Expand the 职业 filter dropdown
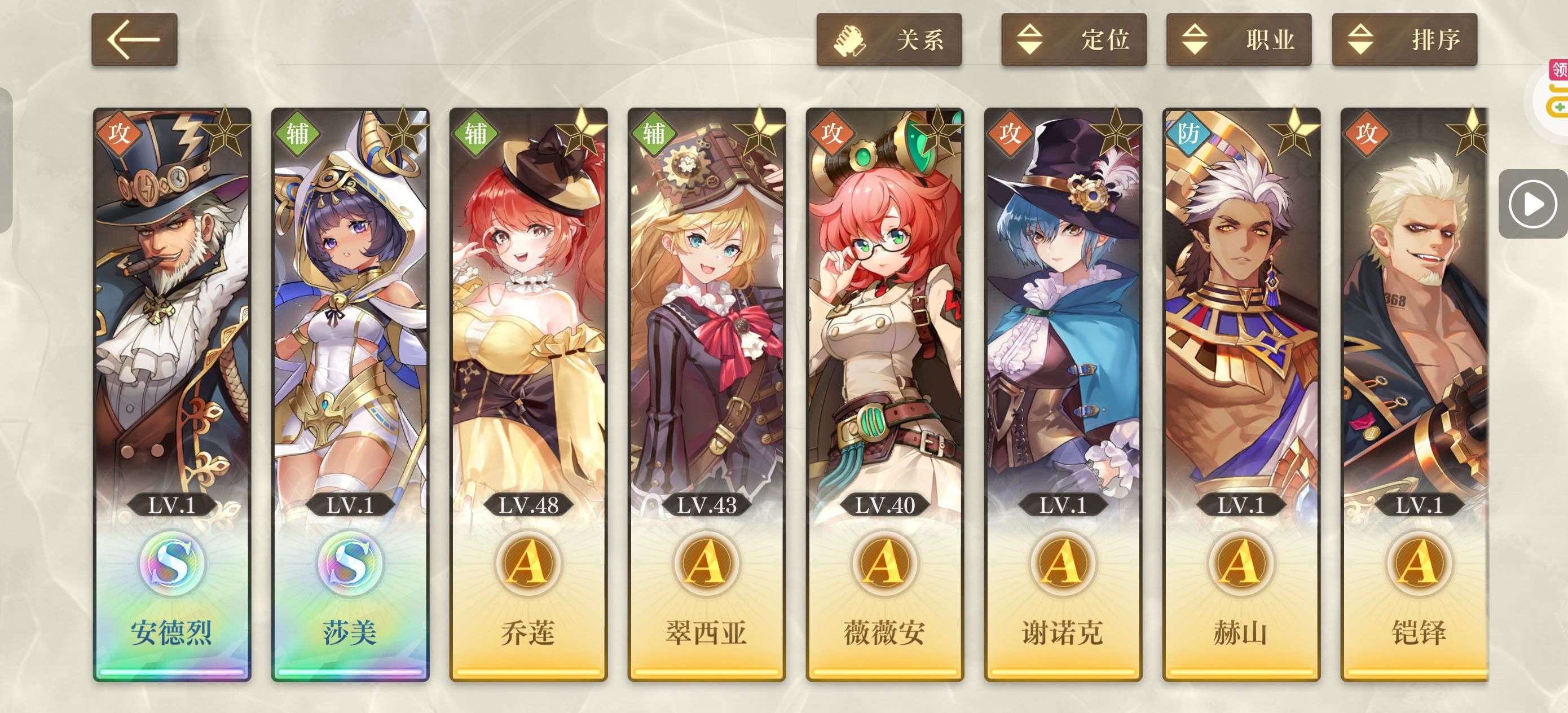The image size is (1568, 713). point(1239,39)
